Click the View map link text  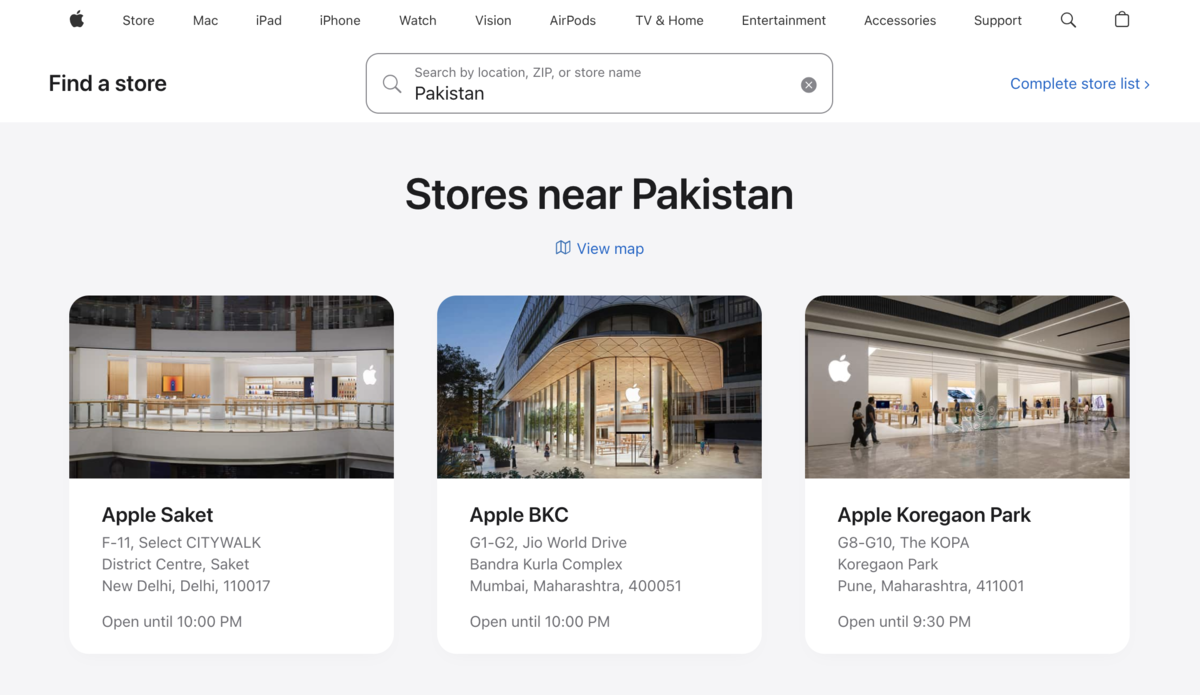[610, 249]
